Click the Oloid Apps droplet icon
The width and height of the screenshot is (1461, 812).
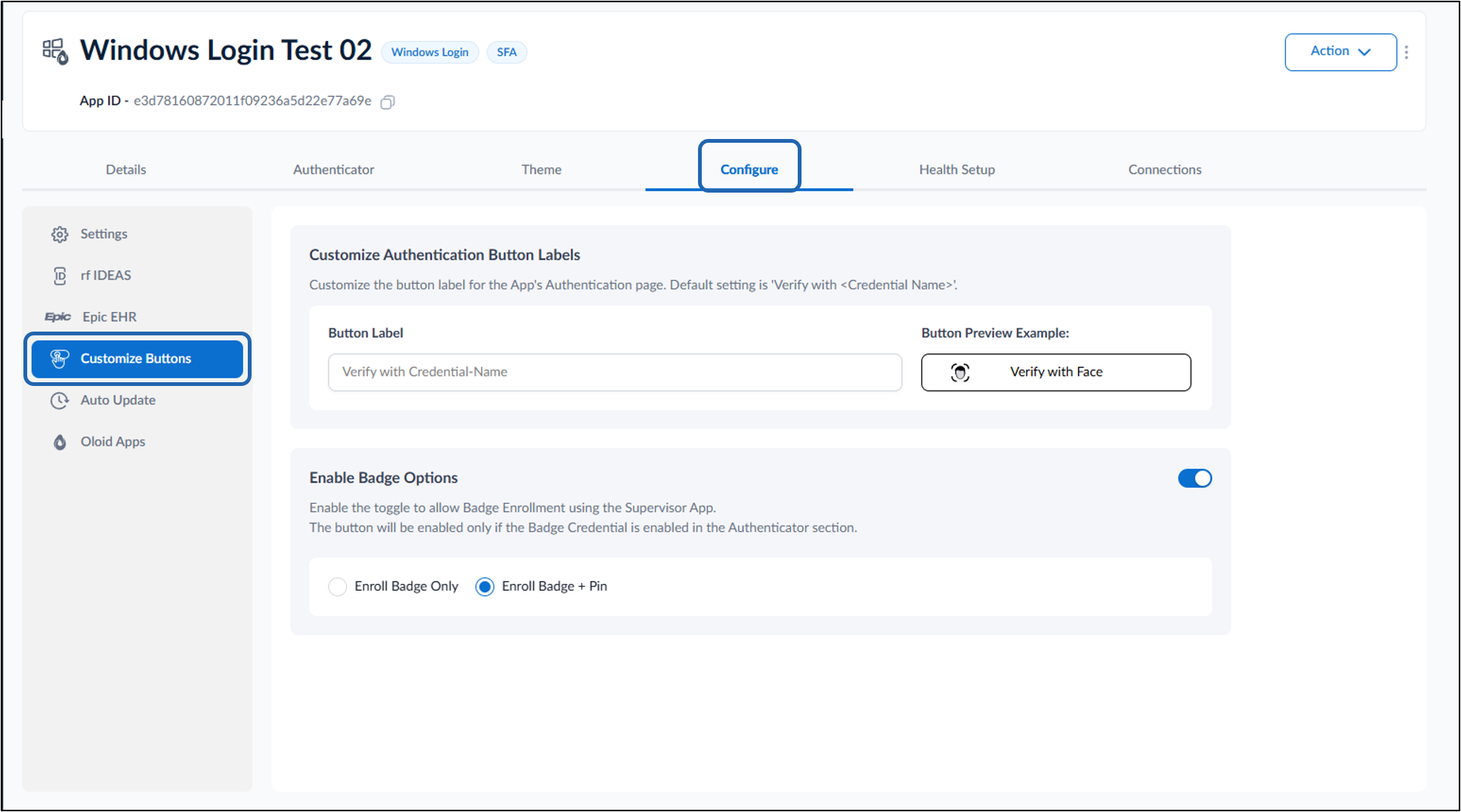point(60,442)
